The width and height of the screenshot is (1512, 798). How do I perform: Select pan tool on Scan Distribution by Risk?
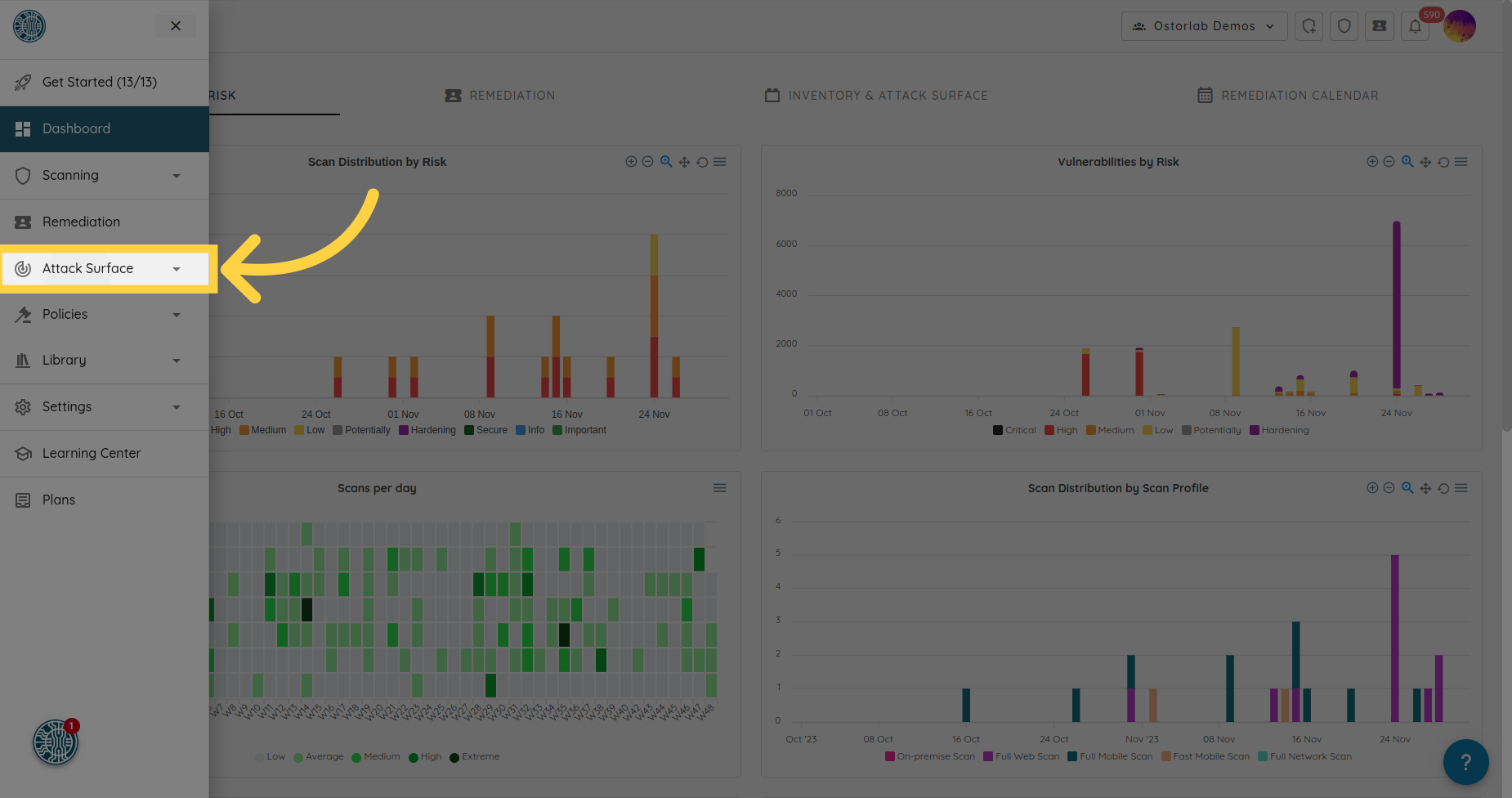(684, 162)
